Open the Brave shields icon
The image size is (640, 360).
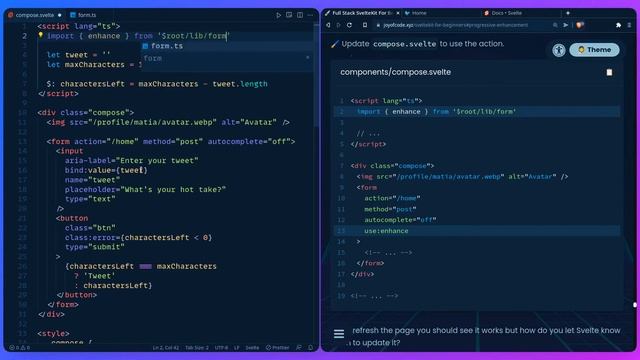pyautogui.click(x=580, y=25)
